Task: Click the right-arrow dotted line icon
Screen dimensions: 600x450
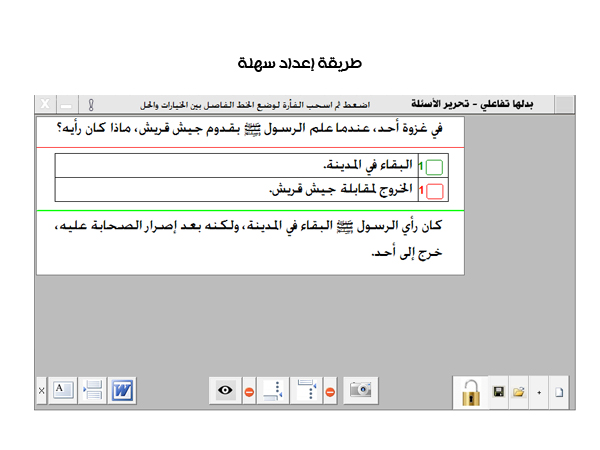Action: click(307, 391)
